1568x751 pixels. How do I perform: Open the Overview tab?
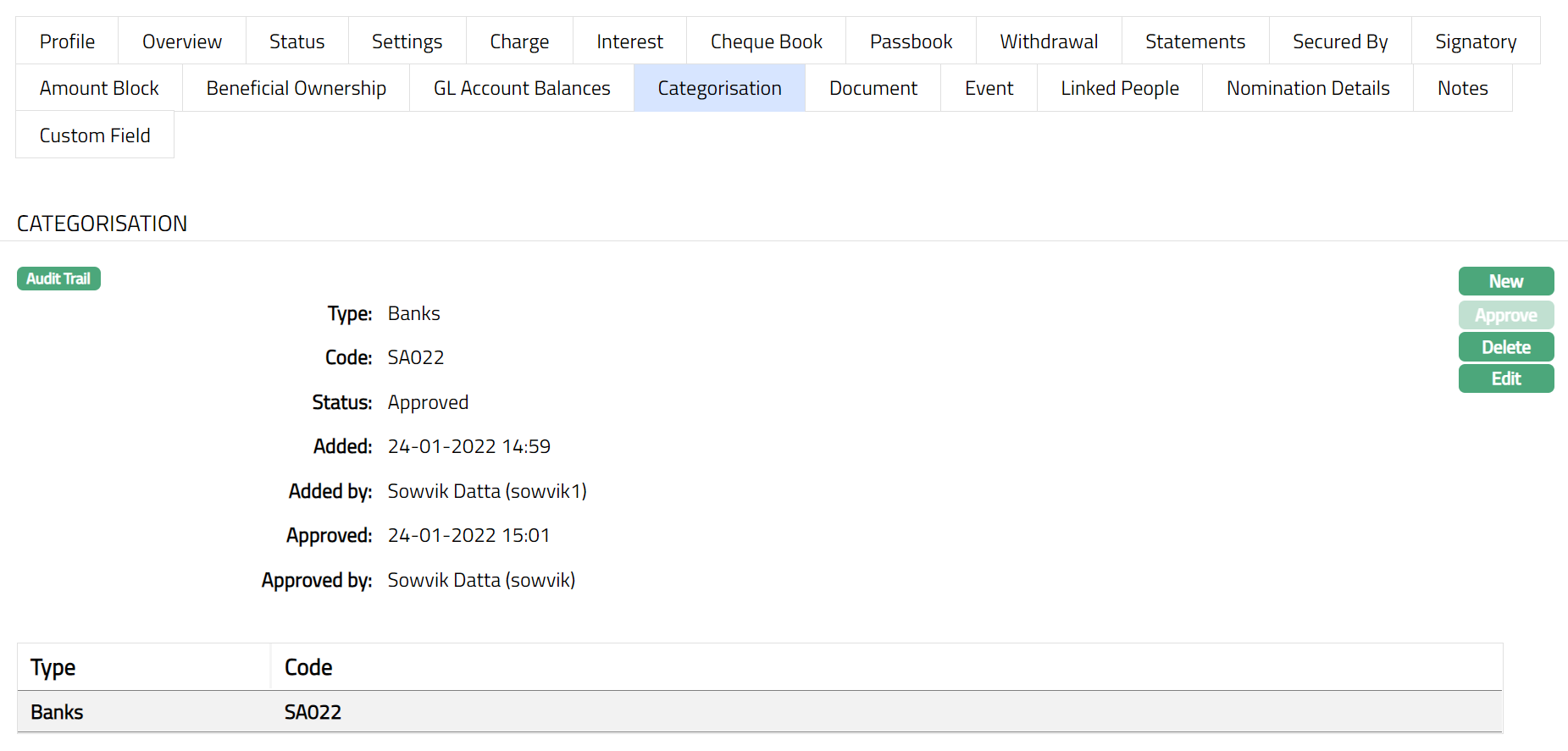point(181,41)
